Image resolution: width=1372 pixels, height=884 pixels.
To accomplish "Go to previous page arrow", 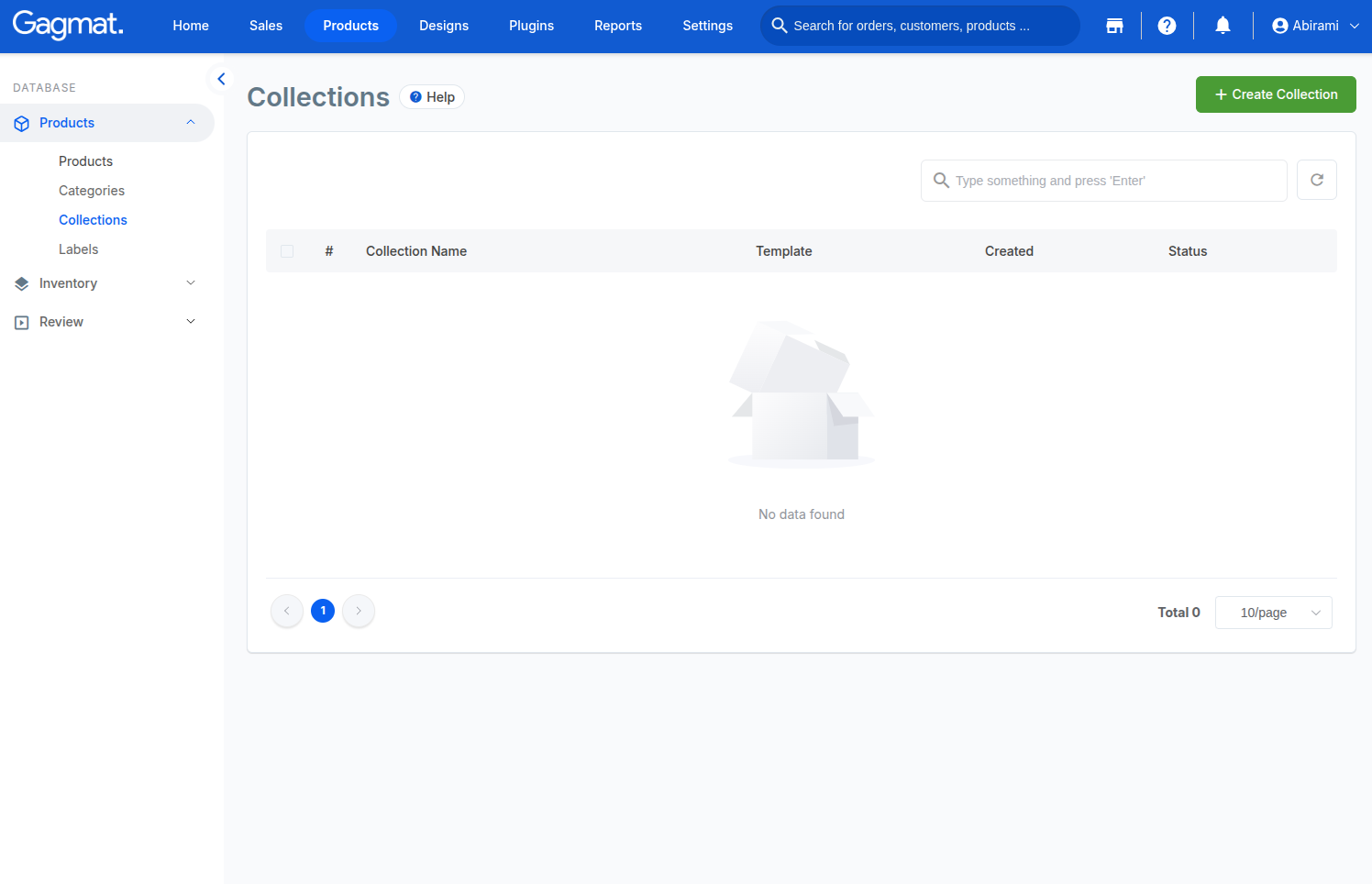I will [287, 611].
